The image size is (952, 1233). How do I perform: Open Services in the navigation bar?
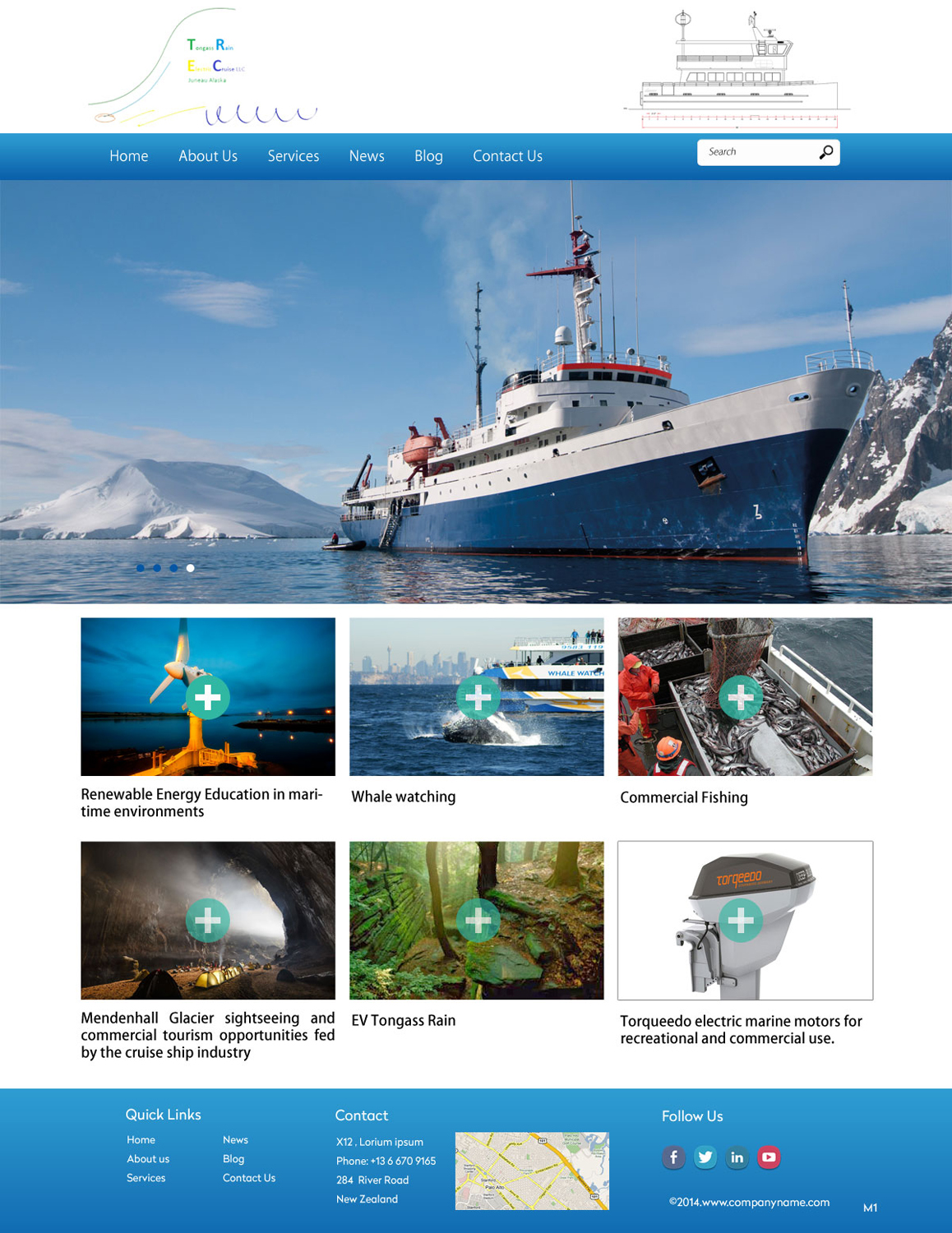click(x=293, y=156)
